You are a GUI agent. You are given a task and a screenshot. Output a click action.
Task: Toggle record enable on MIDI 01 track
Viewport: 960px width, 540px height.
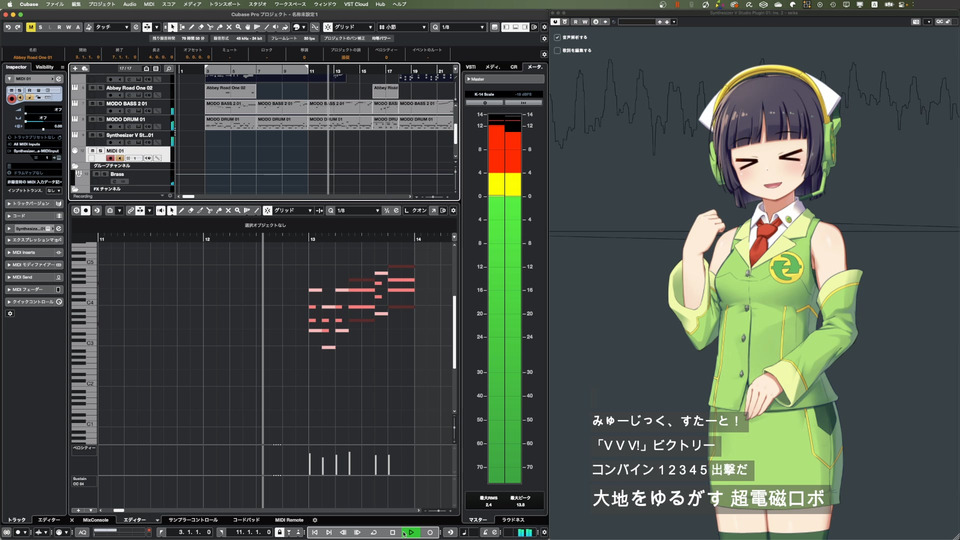[110, 158]
